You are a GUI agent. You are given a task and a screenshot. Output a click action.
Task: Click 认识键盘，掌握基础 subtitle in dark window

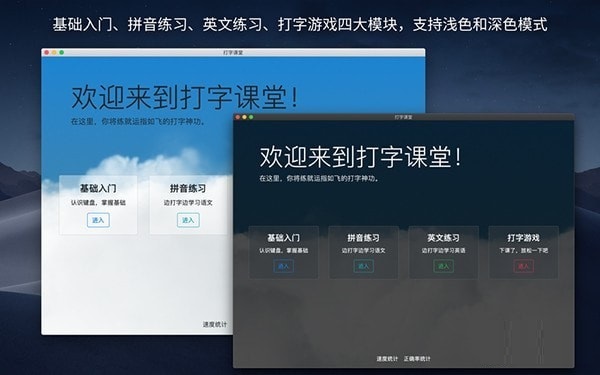coord(284,251)
